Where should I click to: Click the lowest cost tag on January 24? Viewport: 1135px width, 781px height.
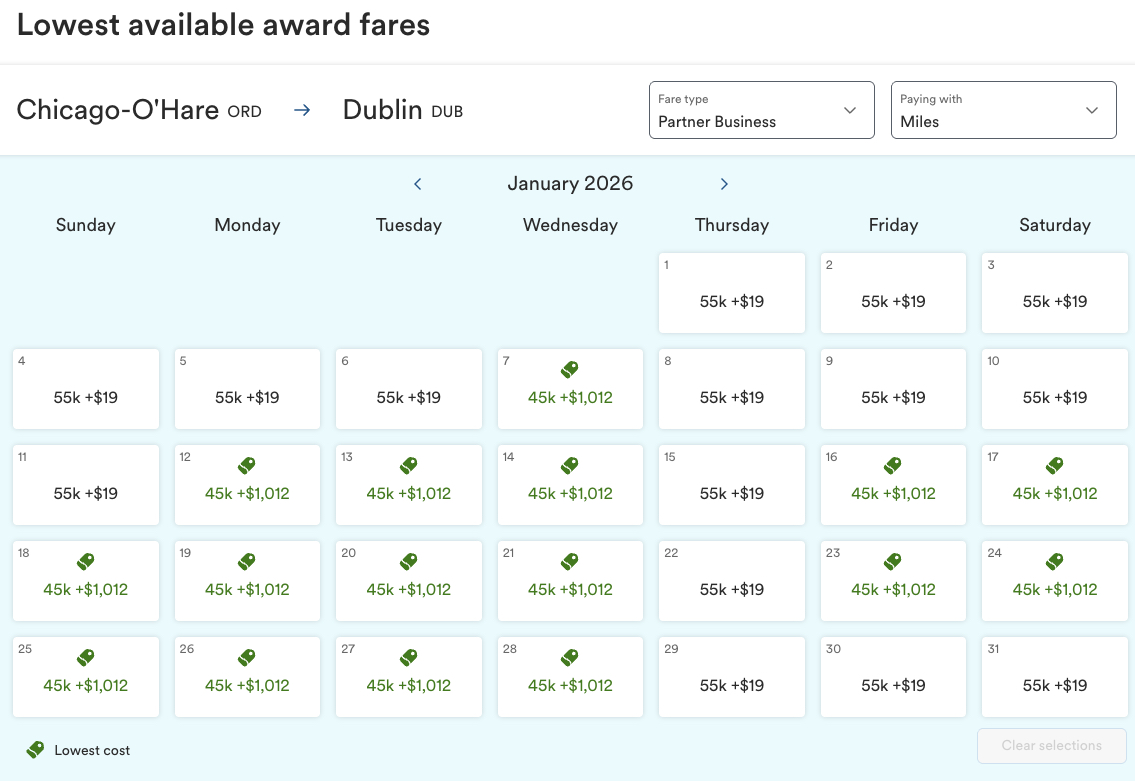click(x=1054, y=561)
